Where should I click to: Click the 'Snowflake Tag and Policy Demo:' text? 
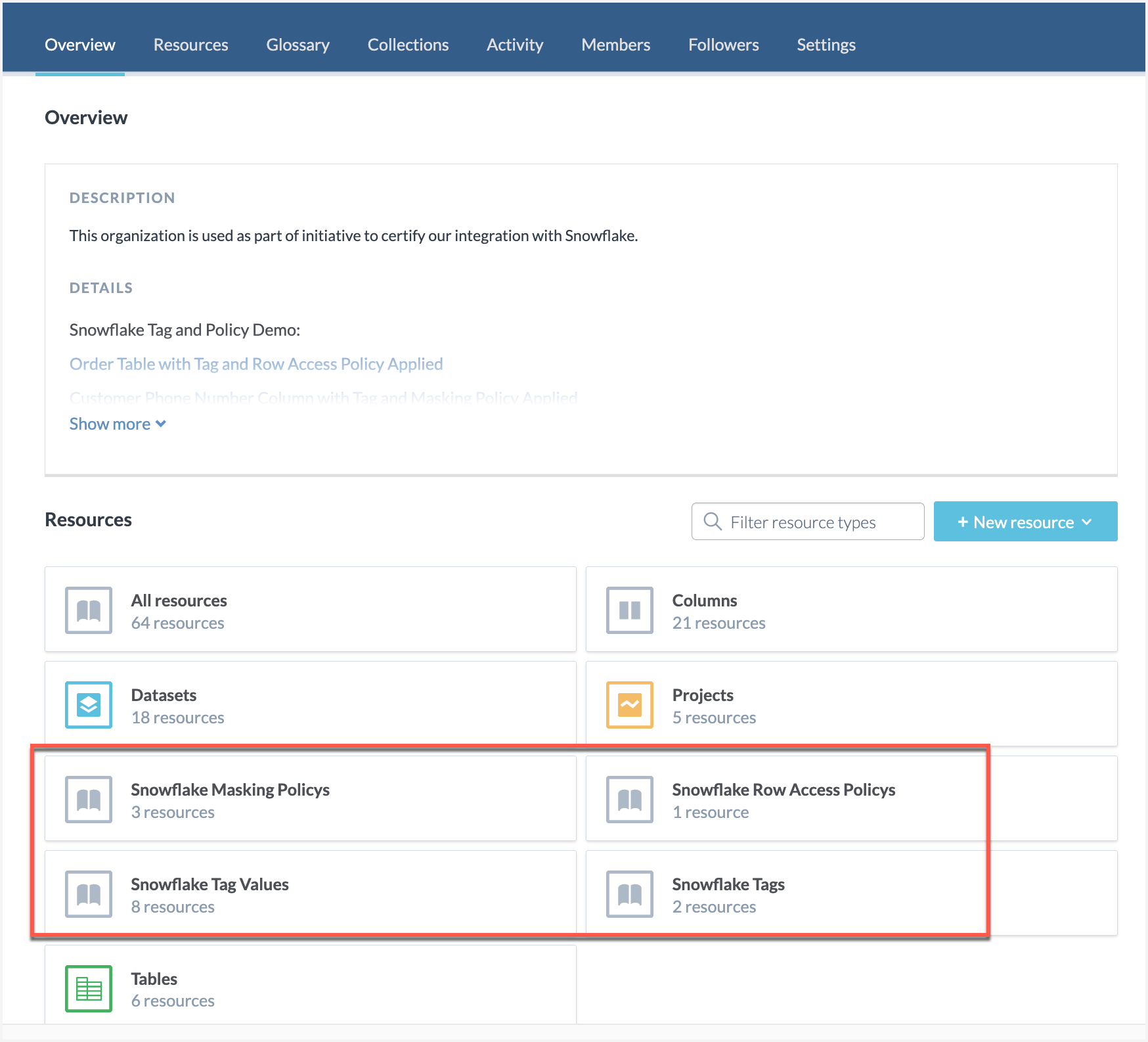[x=185, y=330]
